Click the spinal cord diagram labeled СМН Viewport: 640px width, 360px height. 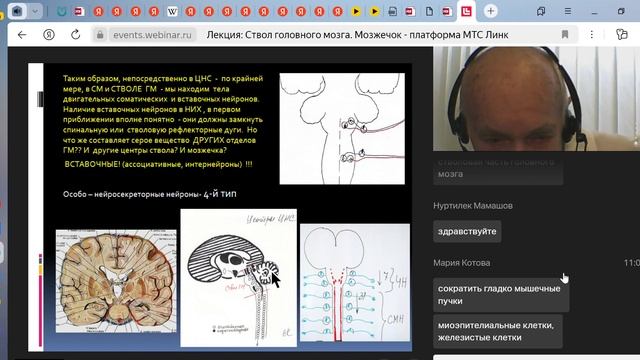[x=355, y=282]
